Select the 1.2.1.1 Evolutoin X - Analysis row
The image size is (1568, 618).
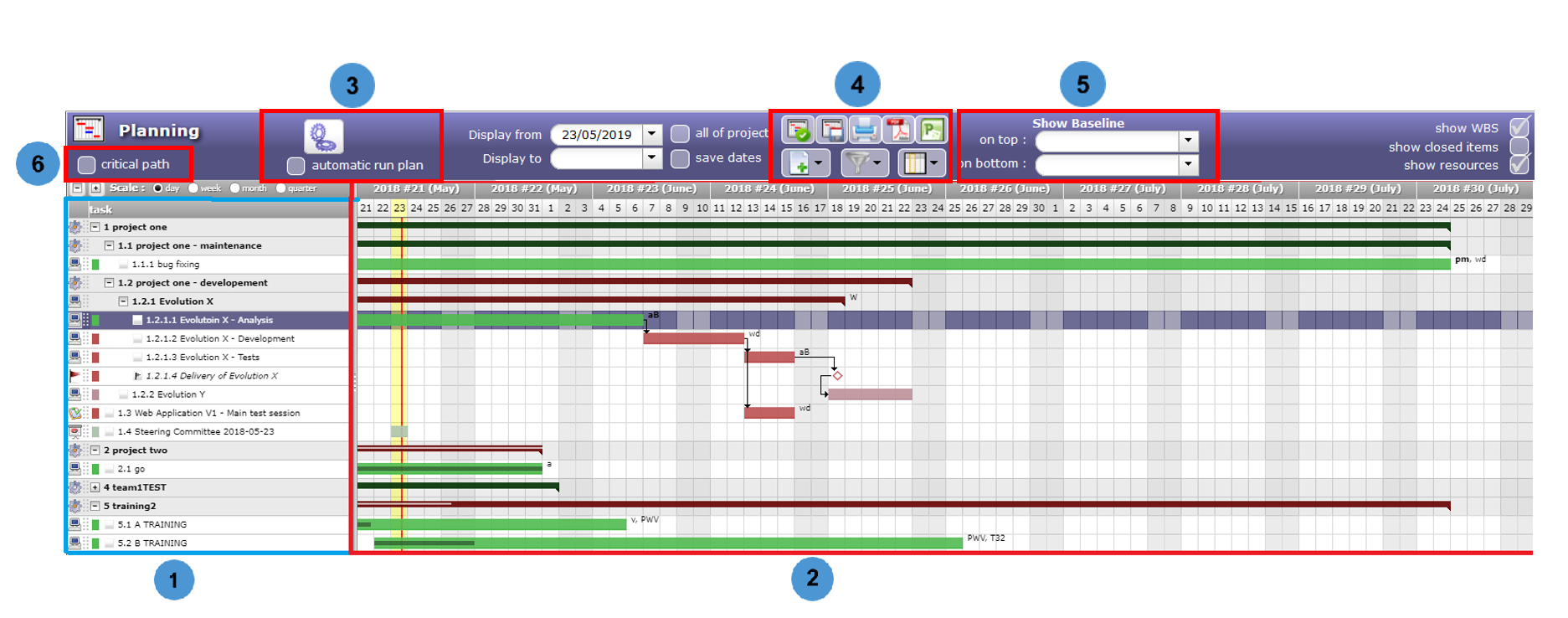209,320
